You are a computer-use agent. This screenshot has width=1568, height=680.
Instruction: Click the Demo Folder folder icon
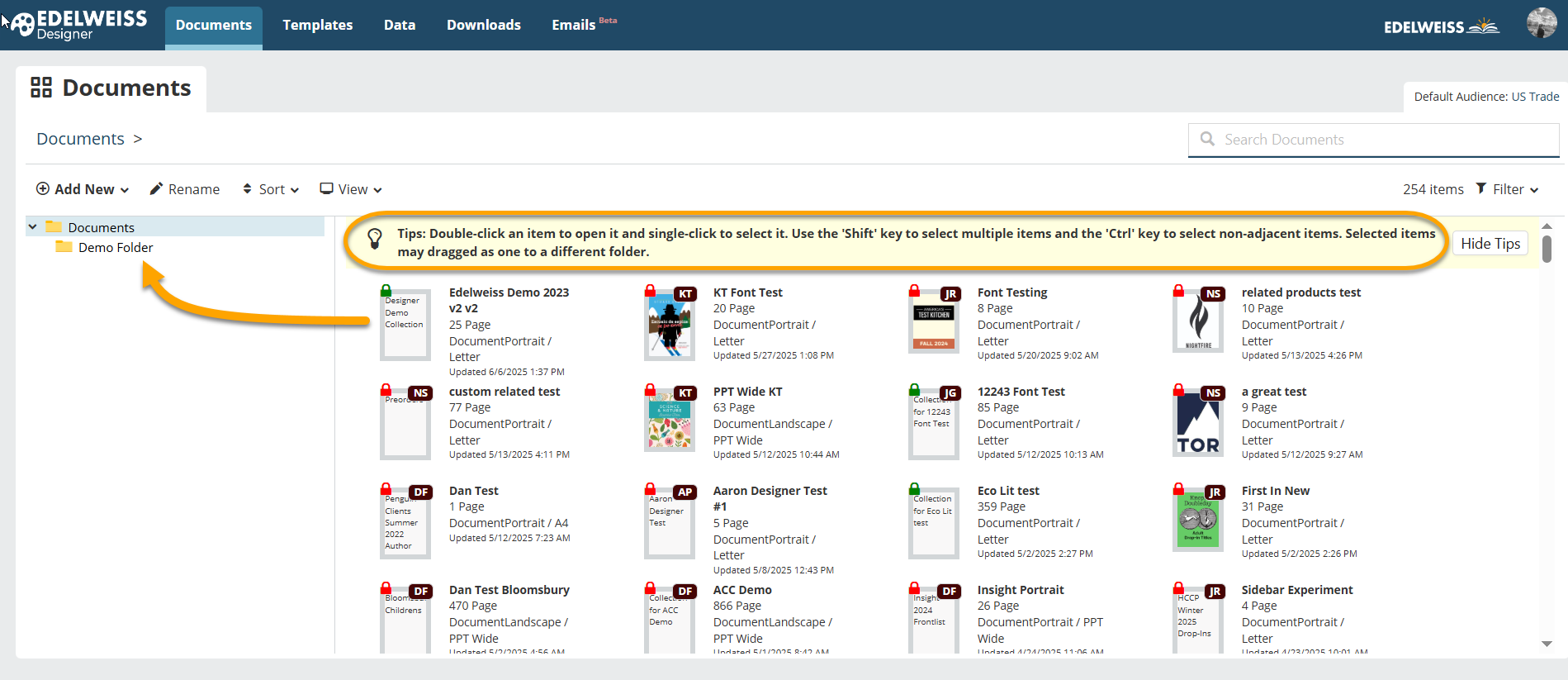click(64, 247)
